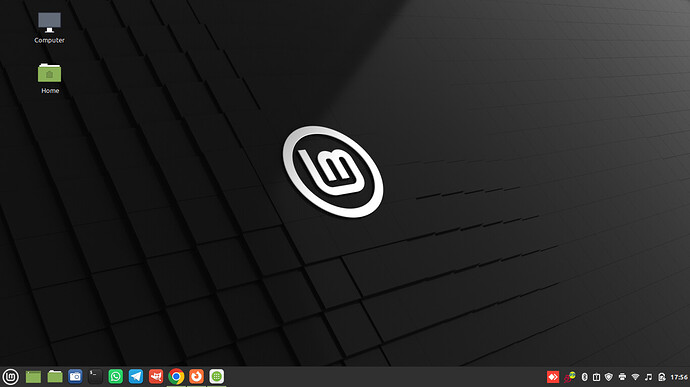
Task: Click the Show Desktop panel icon
Action: coord(33,377)
